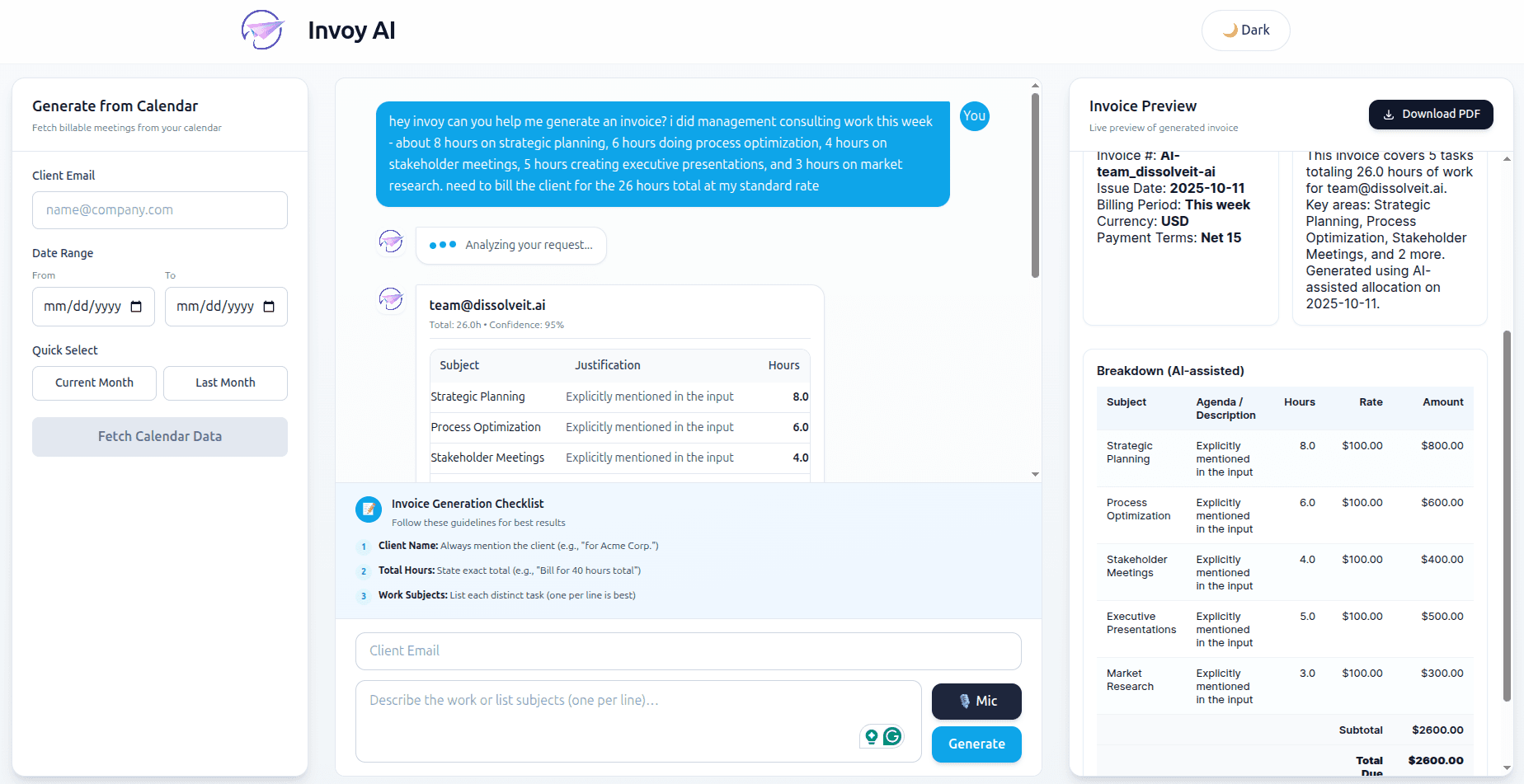Click the Issue Date 2025-10-11 text
This screenshot has width=1524, height=784.
pyautogui.click(x=1170, y=189)
